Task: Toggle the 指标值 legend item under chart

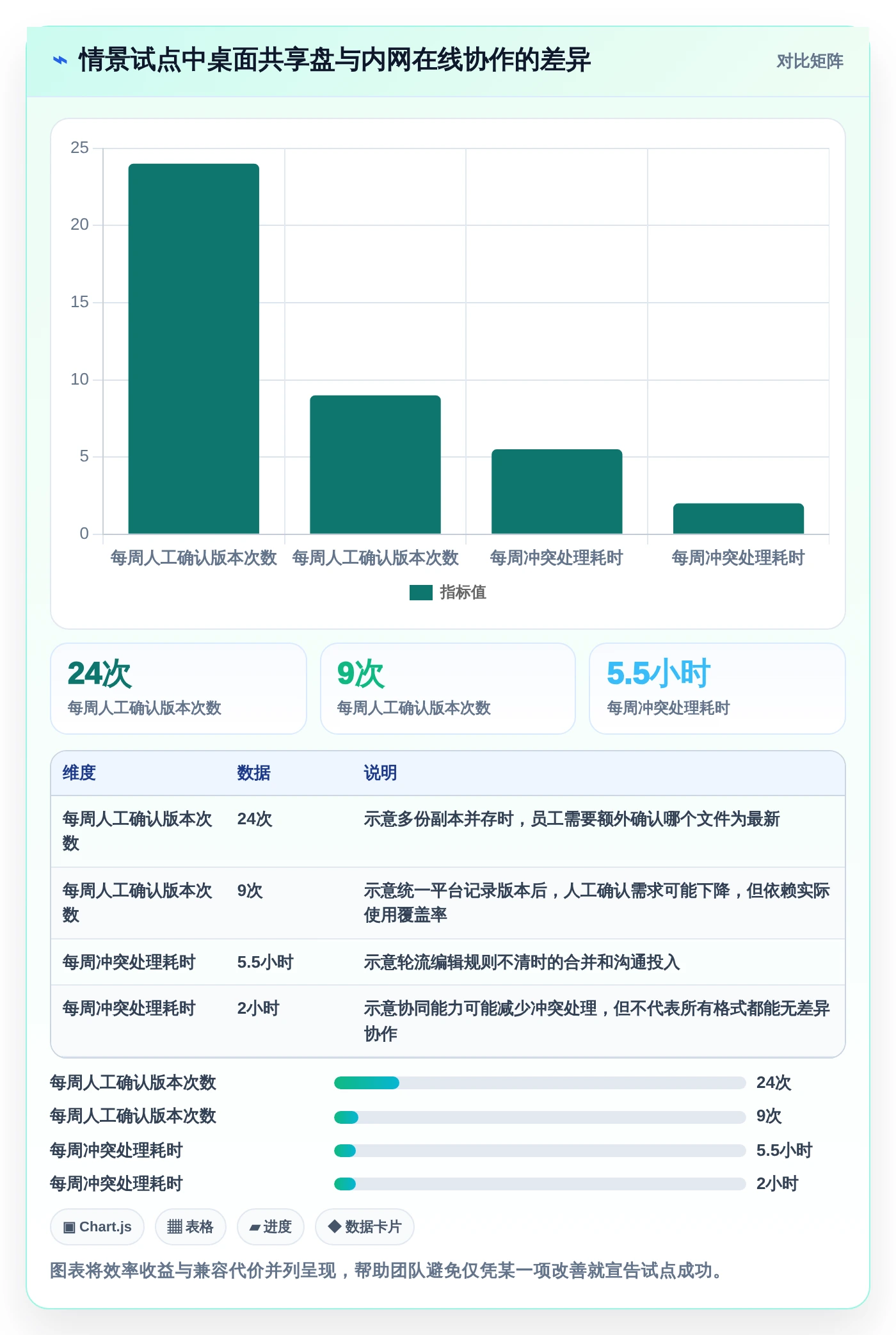Action: (448, 593)
